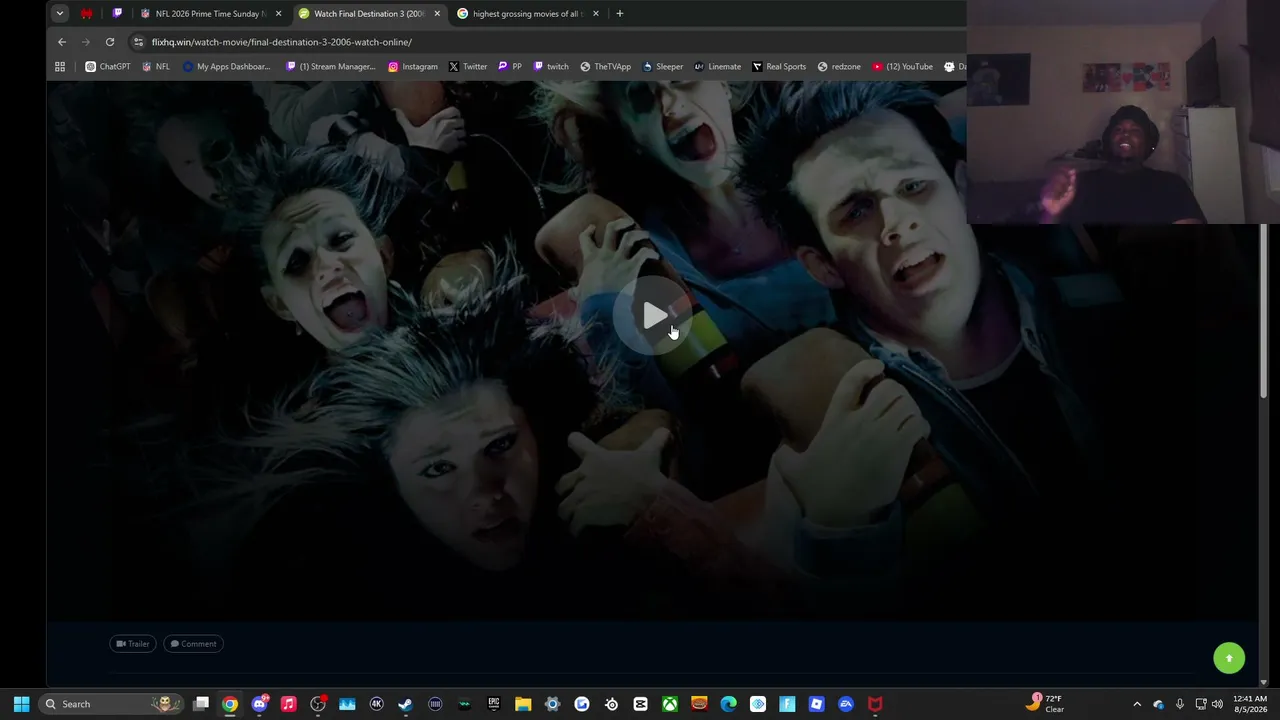
Task: Open the Xbox app in taskbar
Action: click(670, 704)
